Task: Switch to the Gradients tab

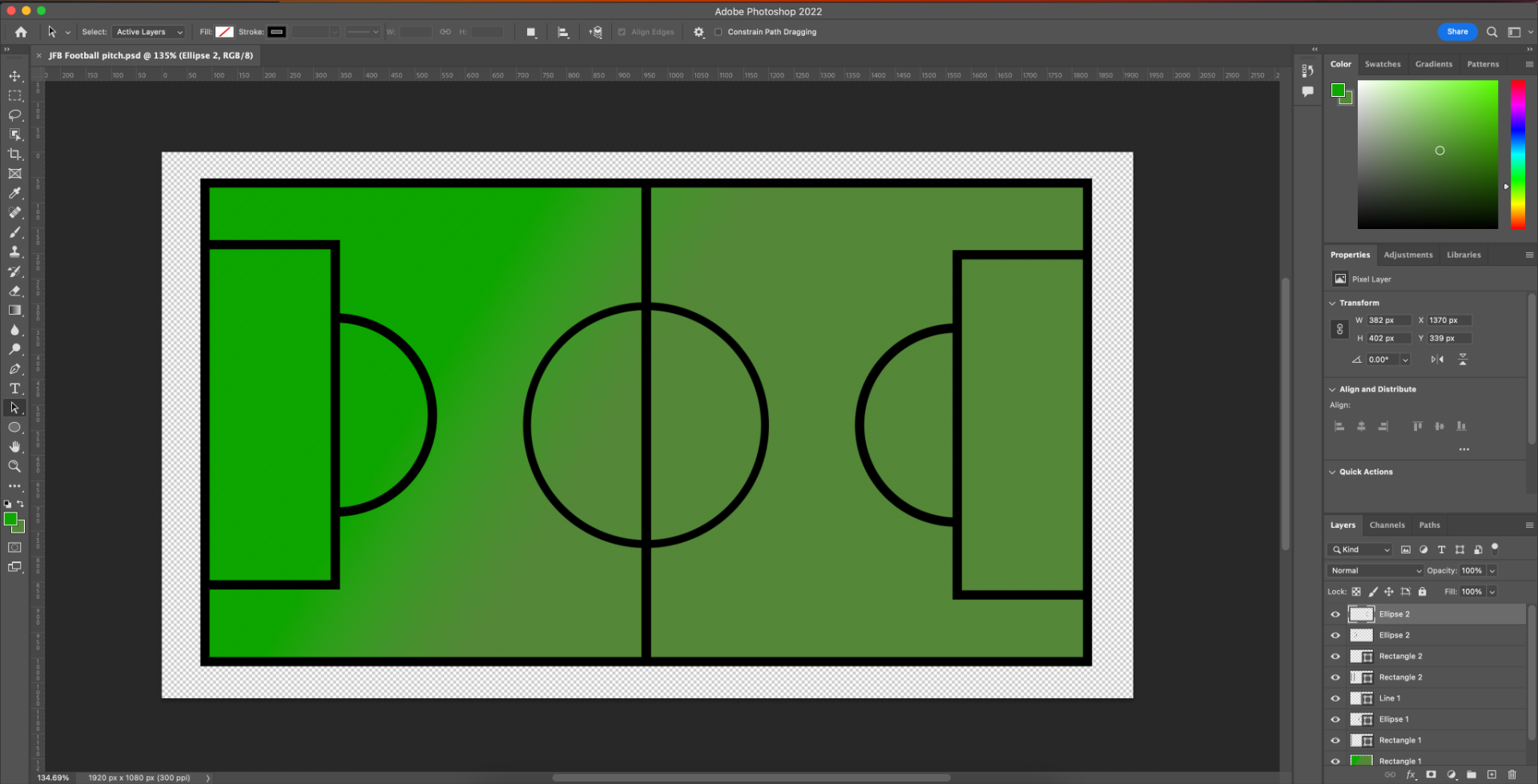Action: point(1434,64)
